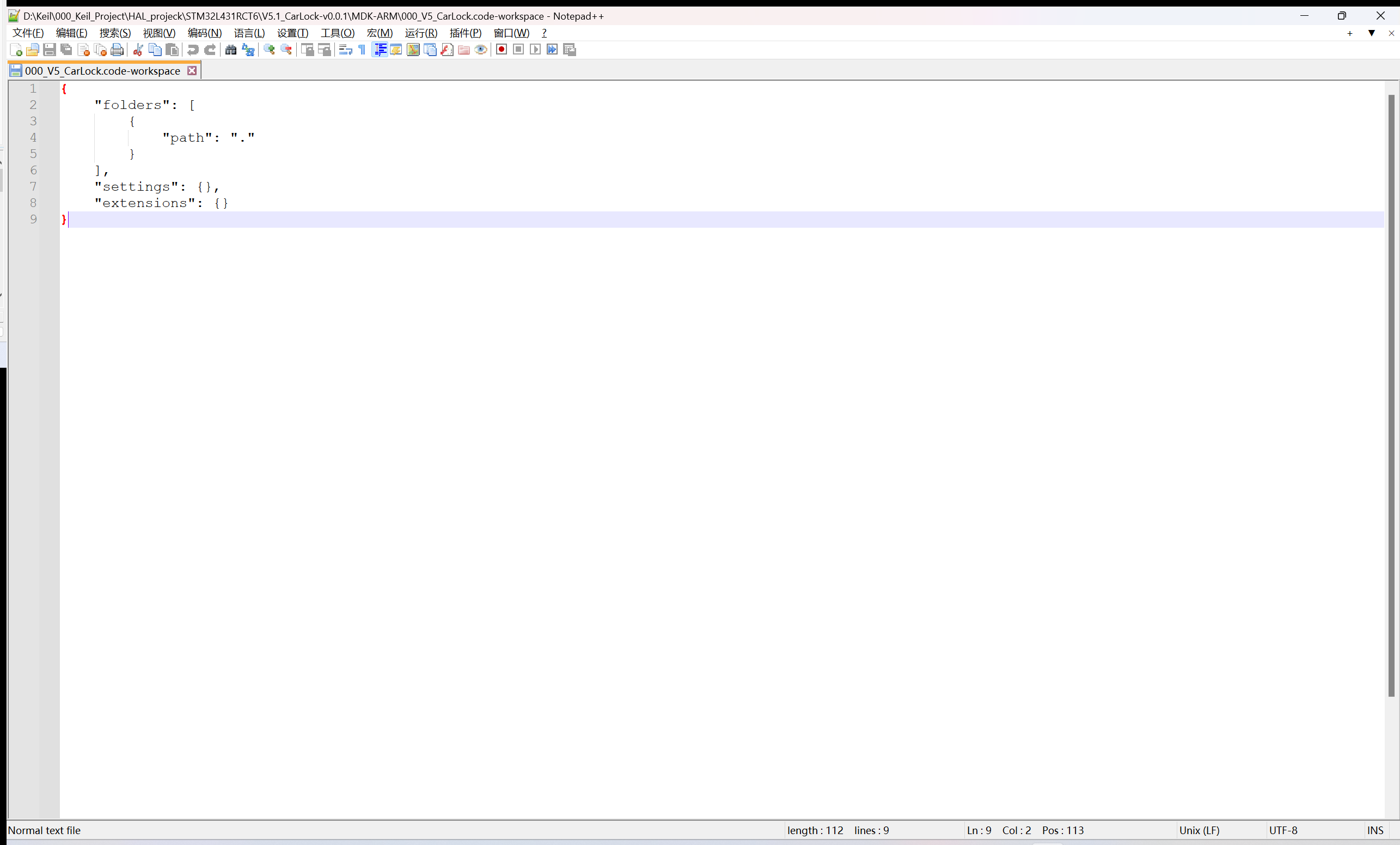Open Replace dialog icon
The height and width of the screenshot is (845, 1400).
point(248,50)
